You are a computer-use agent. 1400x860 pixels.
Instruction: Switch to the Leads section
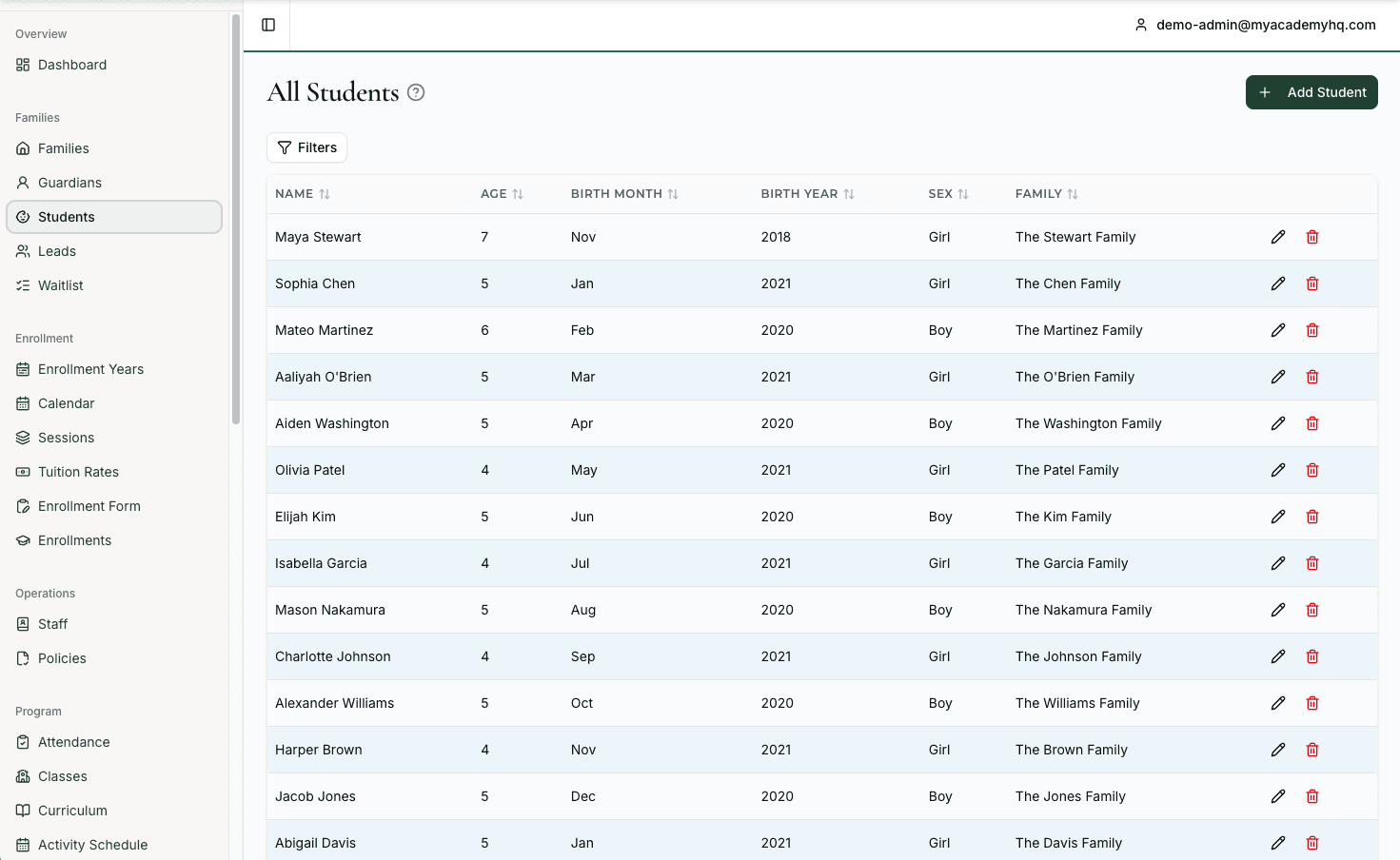tap(56, 251)
